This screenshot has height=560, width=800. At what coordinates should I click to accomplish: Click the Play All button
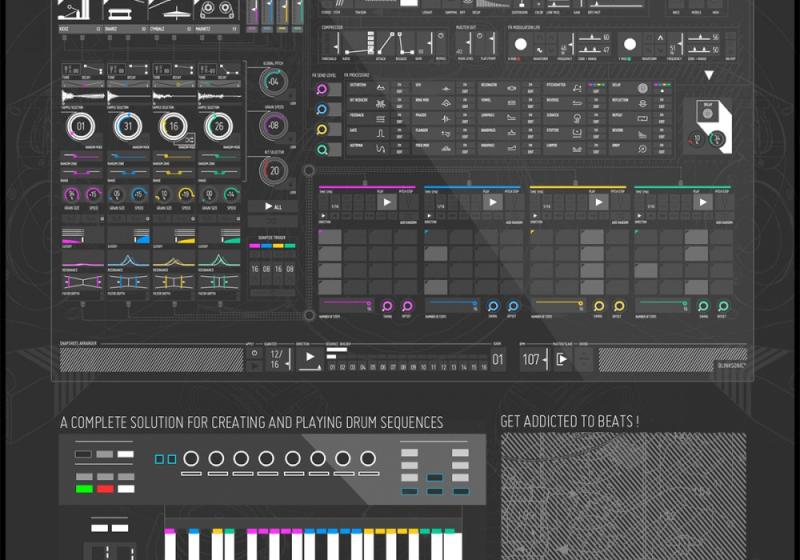(x=273, y=207)
